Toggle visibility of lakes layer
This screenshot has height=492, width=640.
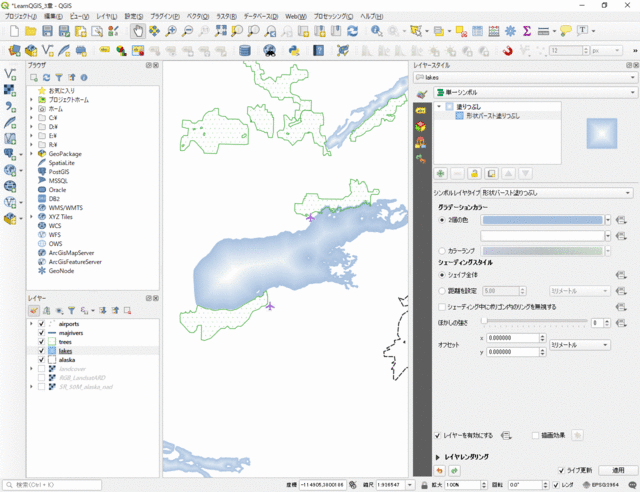pos(41,351)
